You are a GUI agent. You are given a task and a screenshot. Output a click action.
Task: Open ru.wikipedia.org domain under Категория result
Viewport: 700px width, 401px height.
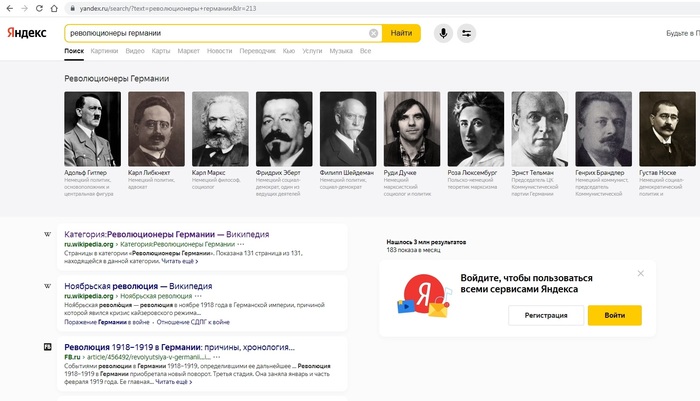coord(89,244)
